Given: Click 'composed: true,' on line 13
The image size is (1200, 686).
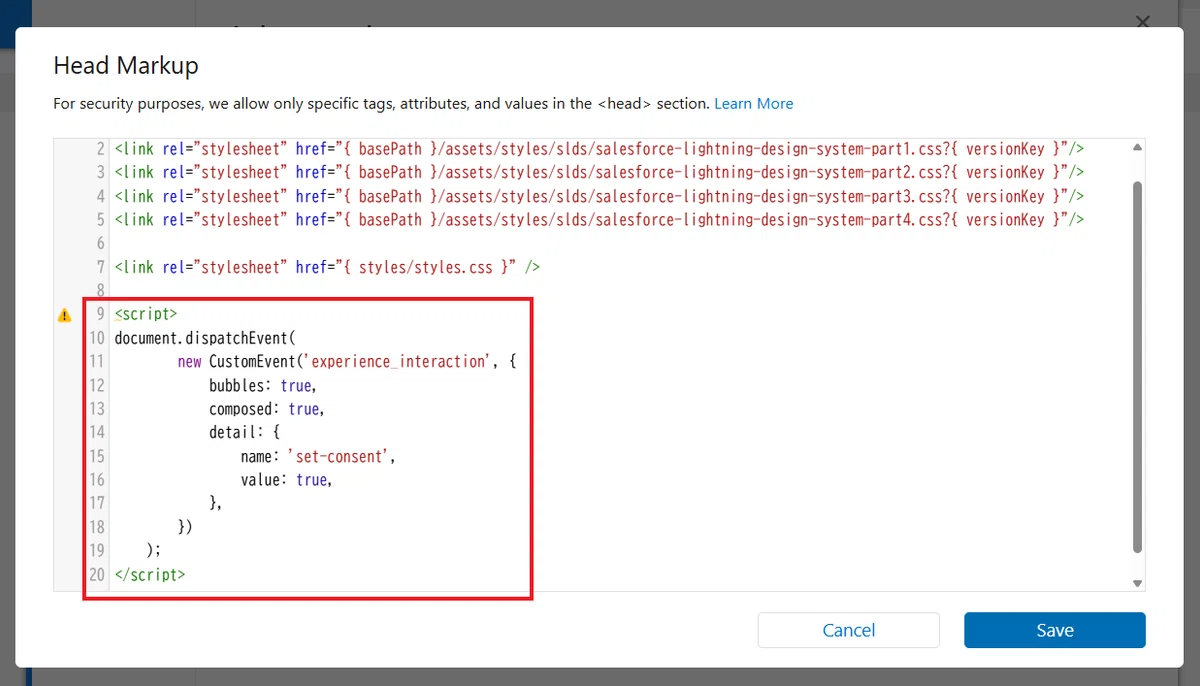Looking at the screenshot, I should coord(266,409).
